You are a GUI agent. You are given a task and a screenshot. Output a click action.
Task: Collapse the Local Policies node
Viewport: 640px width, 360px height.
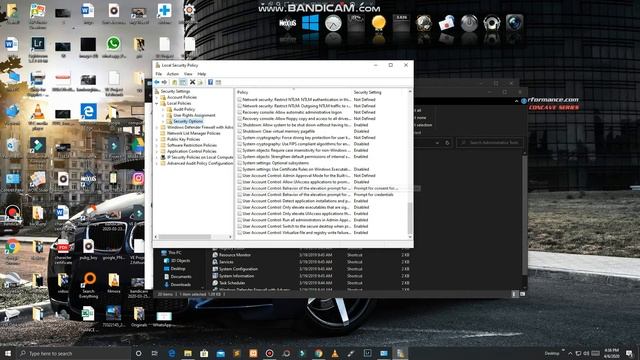pos(157,104)
